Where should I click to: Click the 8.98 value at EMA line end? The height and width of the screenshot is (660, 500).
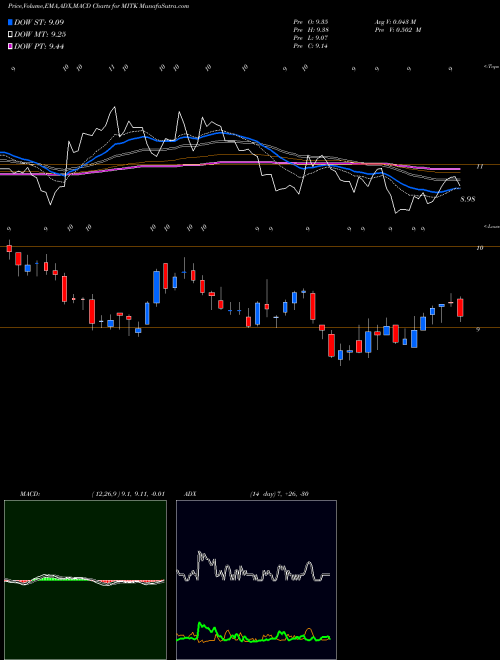point(468,199)
